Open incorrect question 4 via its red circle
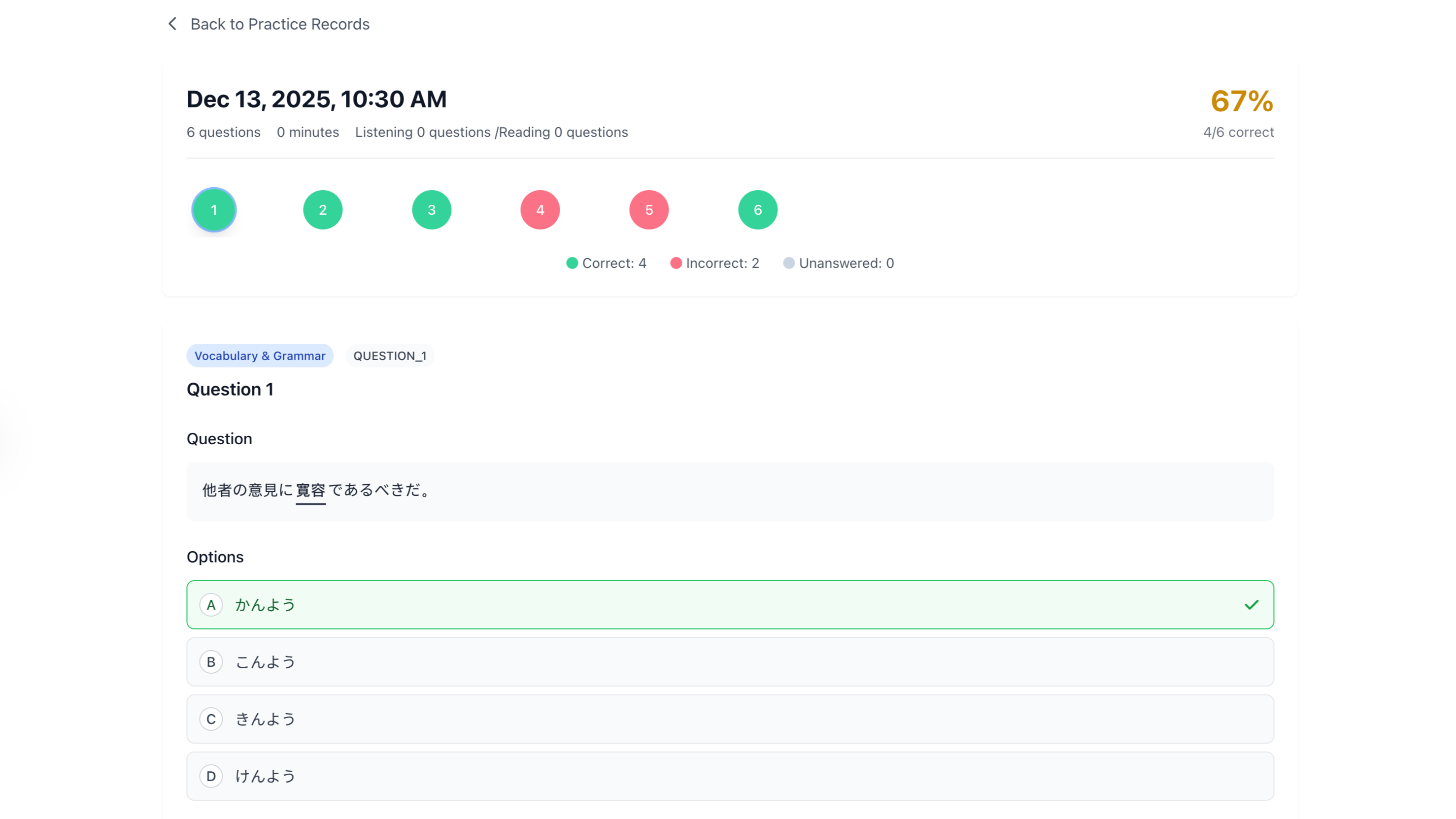The width and height of the screenshot is (1456, 819). pyautogui.click(x=540, y=209)
